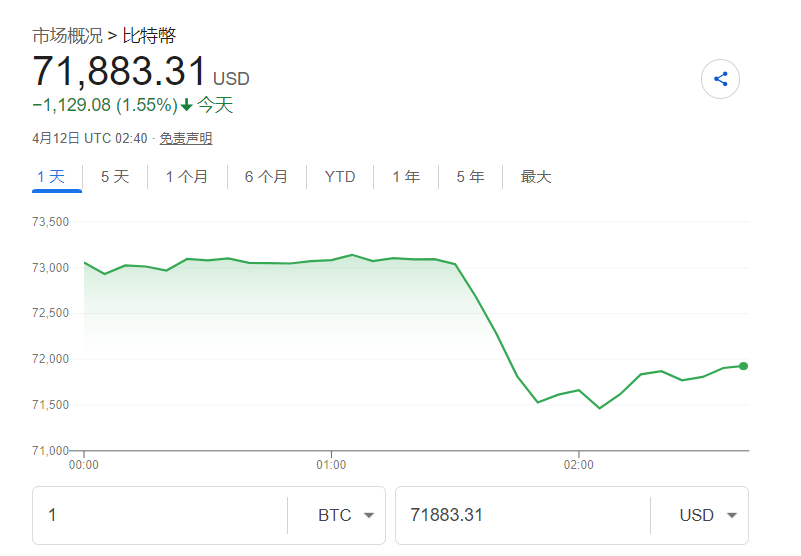801x556 pixels.
Task: Show the 5 年 price chart
Action: pyautogui.click(x=470, y=177)
